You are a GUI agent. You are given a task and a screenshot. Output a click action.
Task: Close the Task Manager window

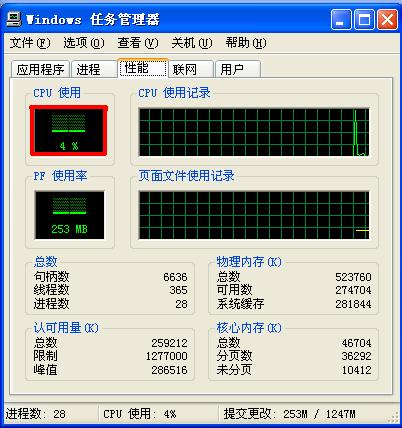click(x=387, y=20)
